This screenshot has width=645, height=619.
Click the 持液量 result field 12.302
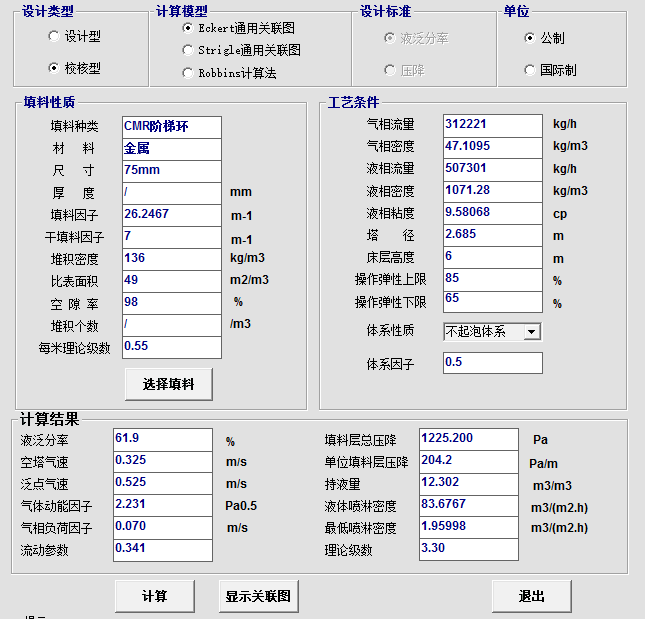(469, 483)
